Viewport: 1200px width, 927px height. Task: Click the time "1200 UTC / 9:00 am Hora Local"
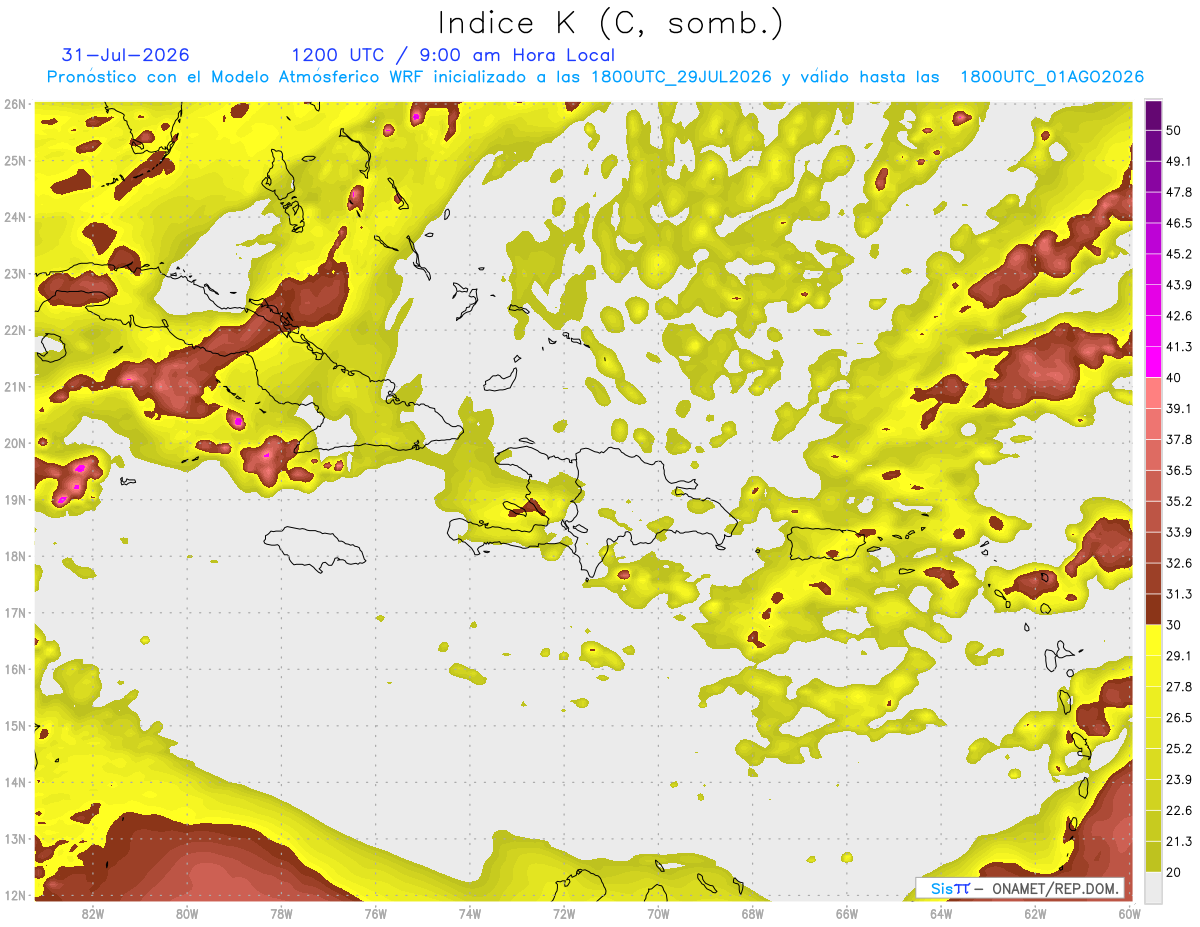point(453,55)
